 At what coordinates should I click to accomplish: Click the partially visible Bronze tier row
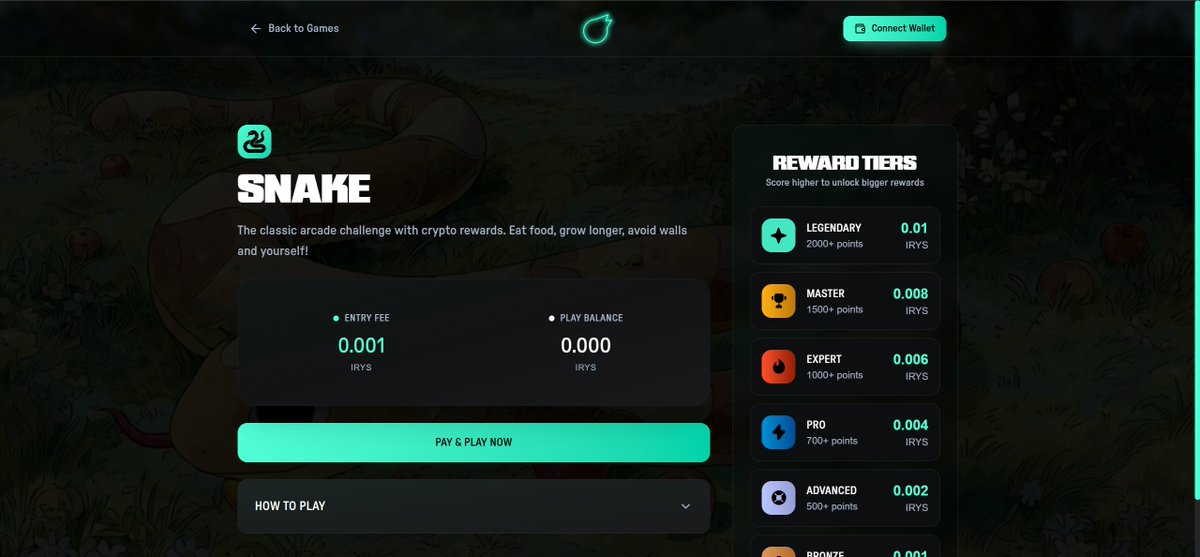845,546
